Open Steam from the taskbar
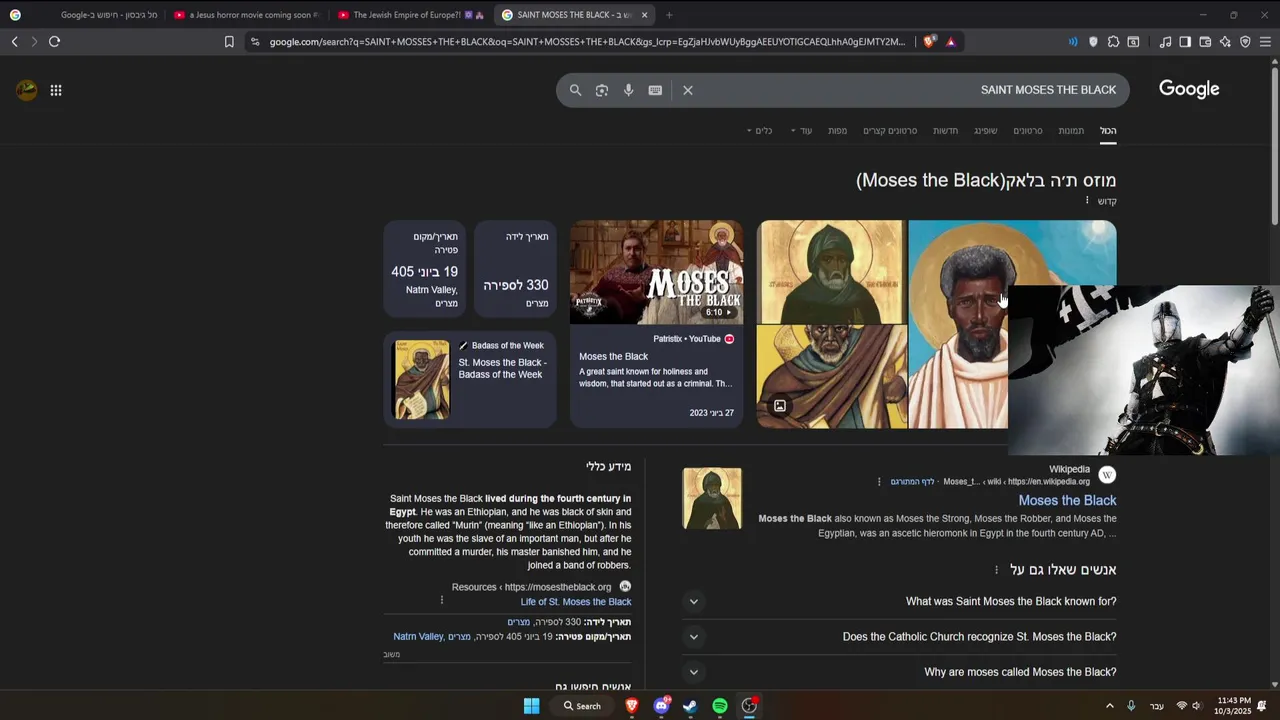 (690, 706)
